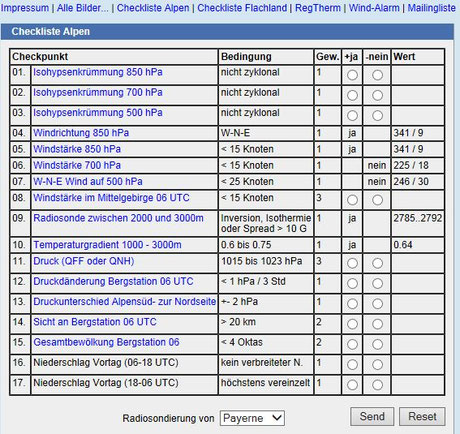Open the Mailingliste link

(x=432, y=8)
